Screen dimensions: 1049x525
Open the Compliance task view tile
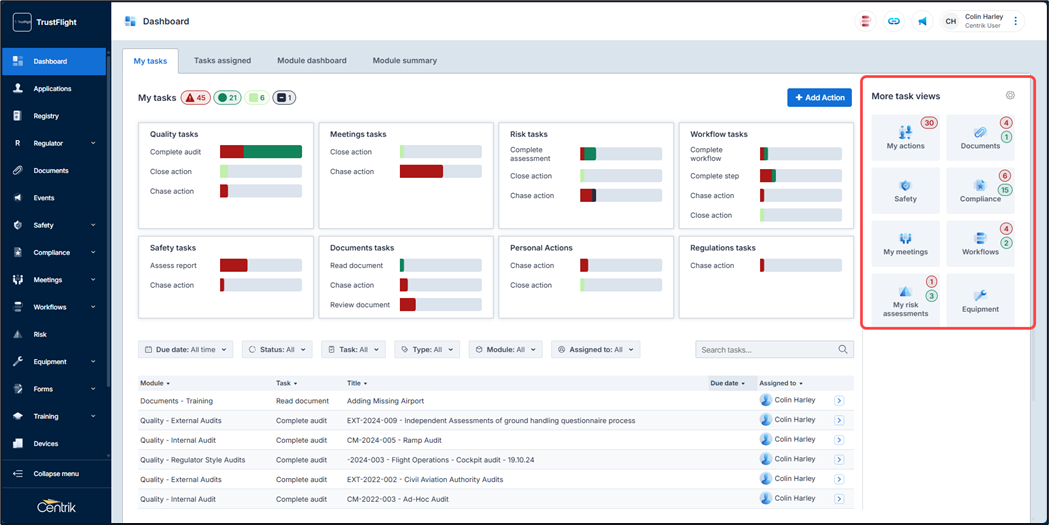pos(980,191)
